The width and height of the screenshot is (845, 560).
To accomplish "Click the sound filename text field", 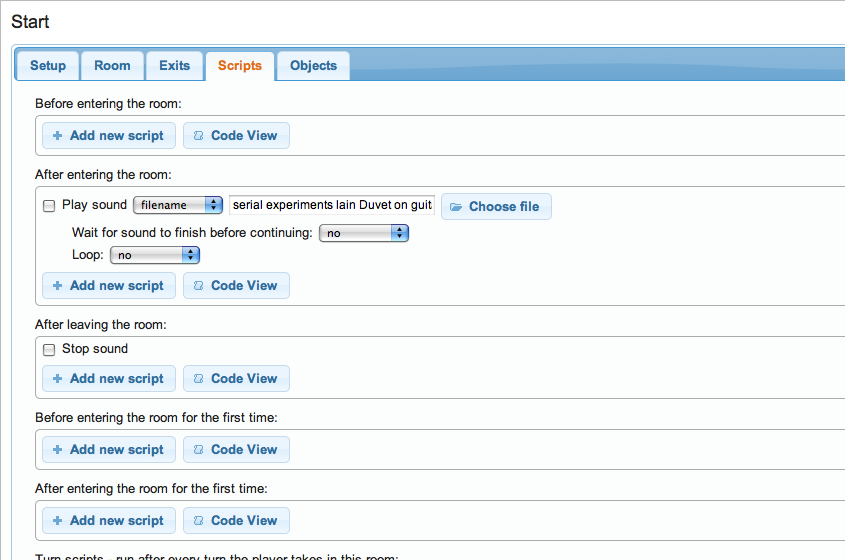I will (332, 205).
